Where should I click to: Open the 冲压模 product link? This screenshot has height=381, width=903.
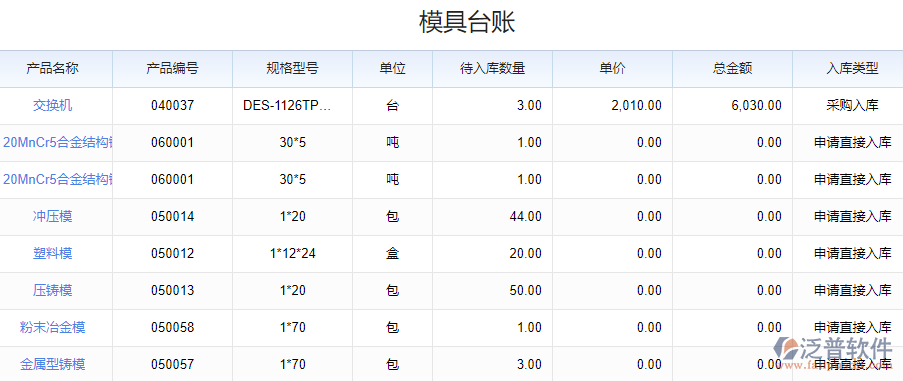[52, 216]
